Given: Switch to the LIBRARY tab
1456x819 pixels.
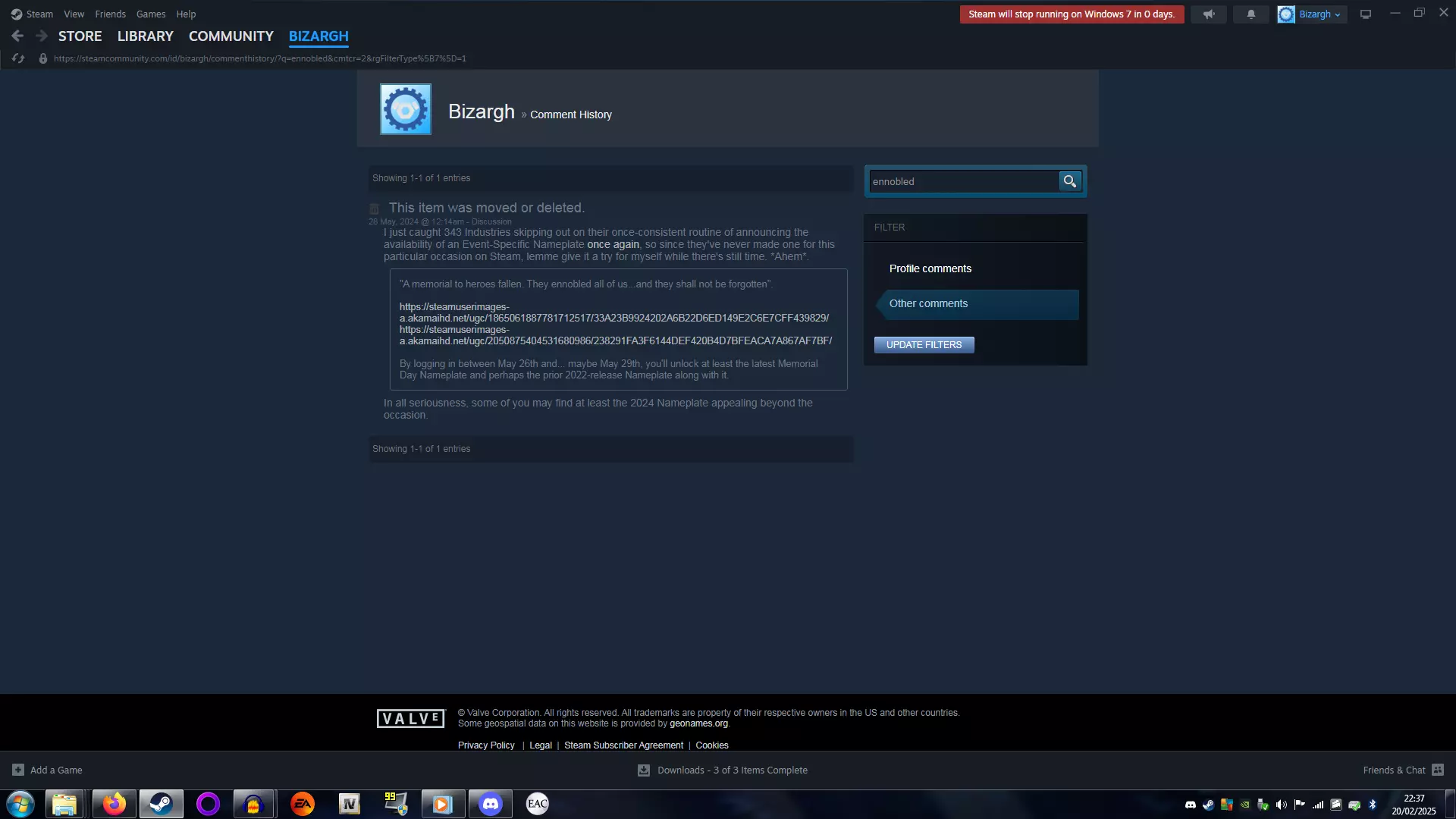Looking at the screenshot, I should click(x=145, y=36).
